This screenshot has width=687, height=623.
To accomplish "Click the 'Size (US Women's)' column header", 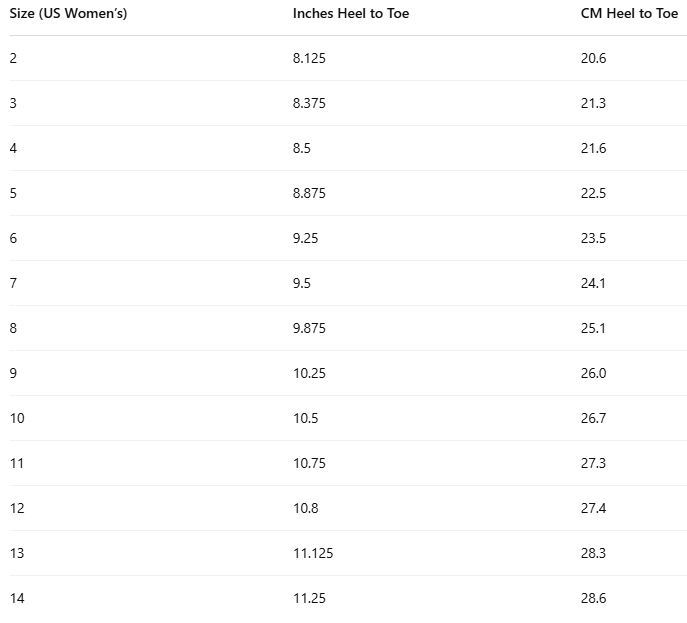I will [68, 14].
